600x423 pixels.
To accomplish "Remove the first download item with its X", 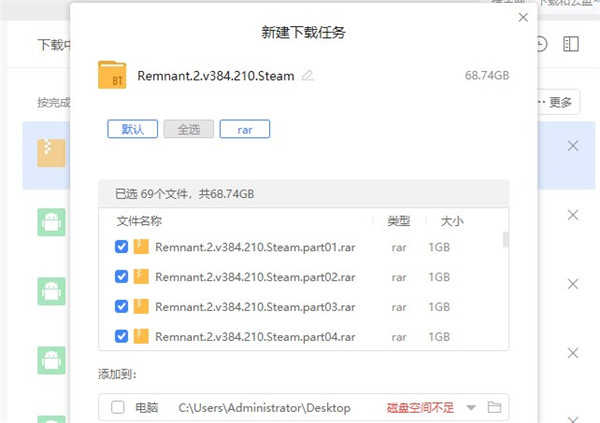I will (x=573, y=146).
